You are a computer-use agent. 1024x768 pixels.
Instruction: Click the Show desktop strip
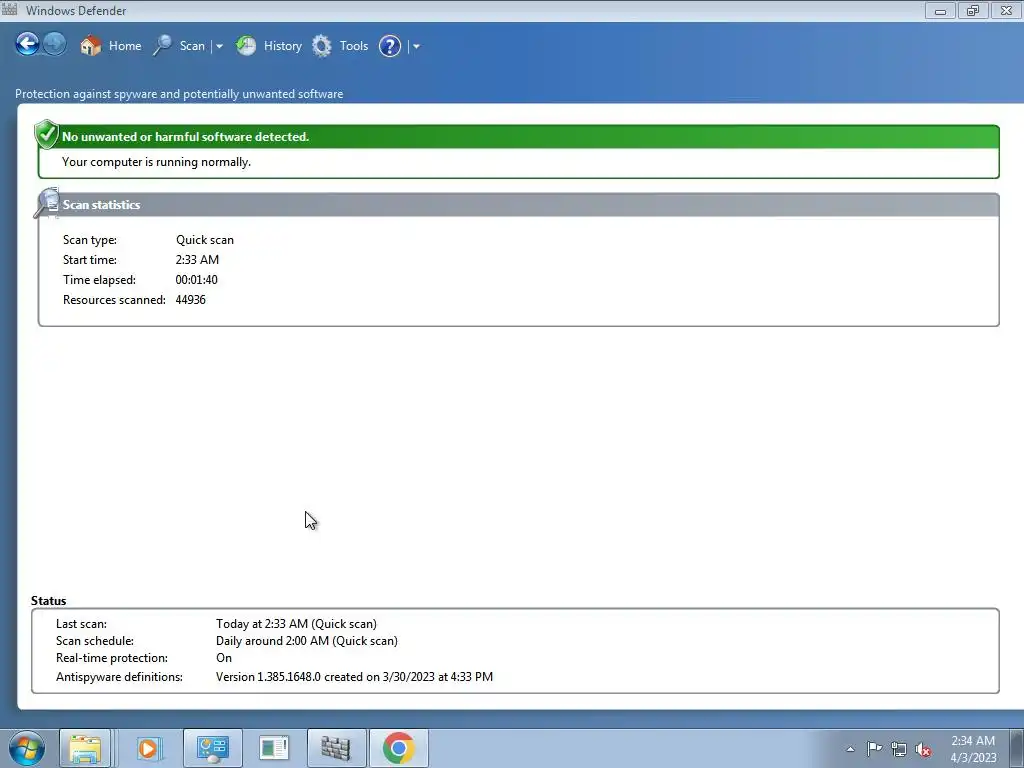point(1017,748)
